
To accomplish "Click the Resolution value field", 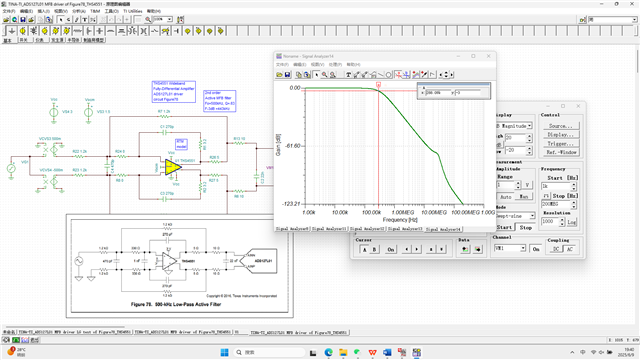I will point(550,221).
